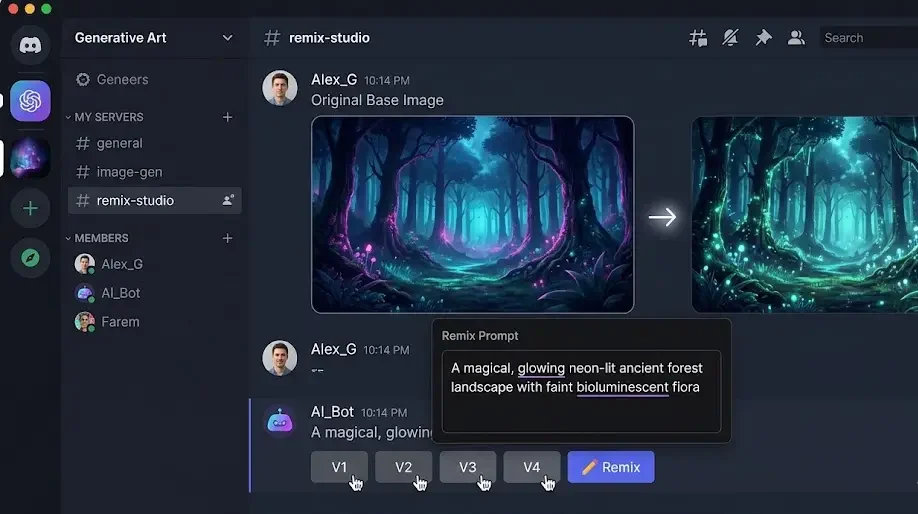Viewport: 918px width, 514px height.
Task: Click the macOS green zoom button
Action: click(x=46, y=9)
